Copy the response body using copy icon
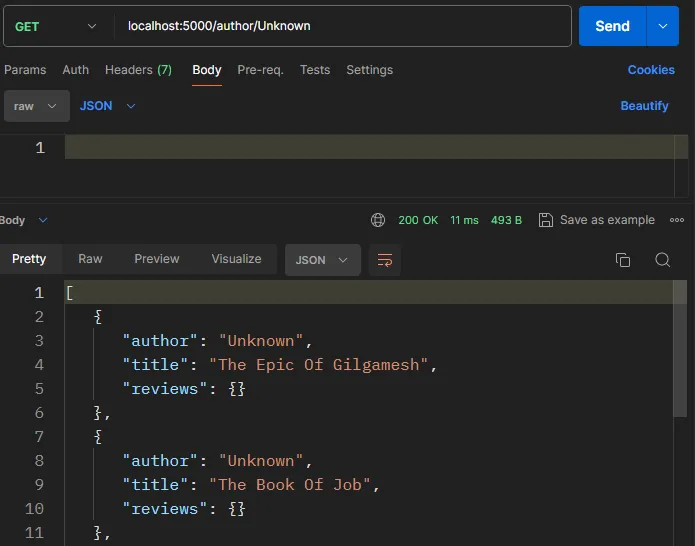 pyautogui.click(x=623, y=260)
